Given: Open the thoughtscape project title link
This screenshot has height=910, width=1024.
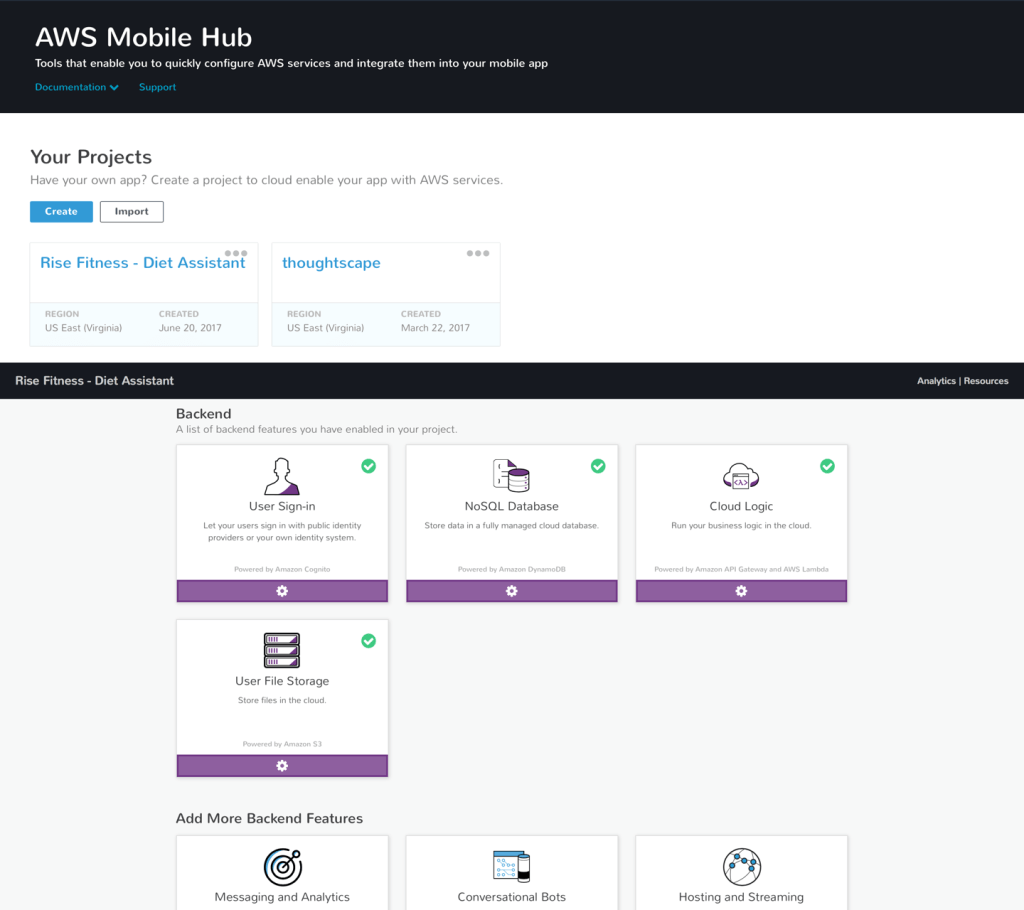Looking at the screenshot, I should pos(331,263).
